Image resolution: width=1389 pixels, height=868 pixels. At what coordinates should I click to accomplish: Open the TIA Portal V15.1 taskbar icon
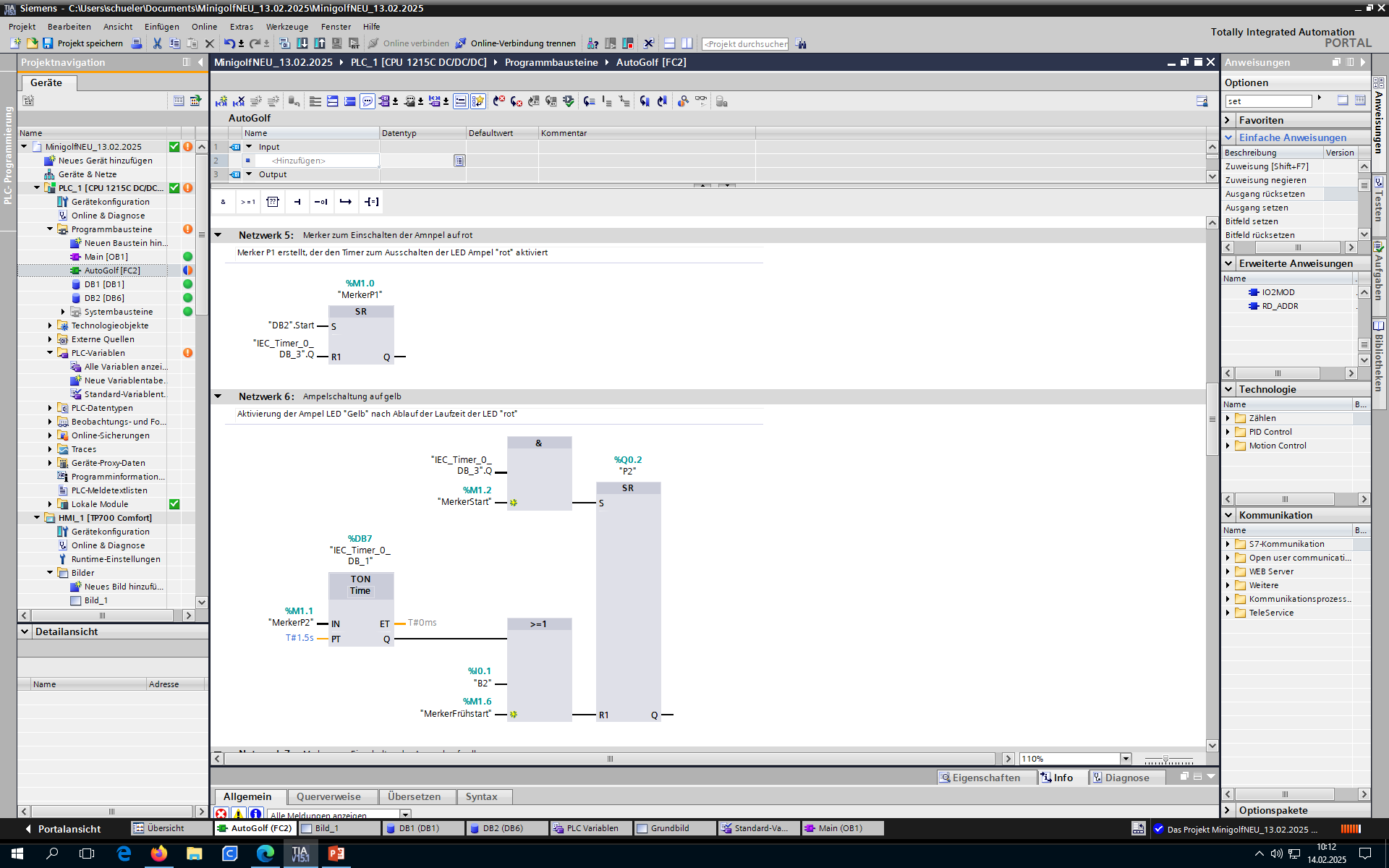pos(300,854)
